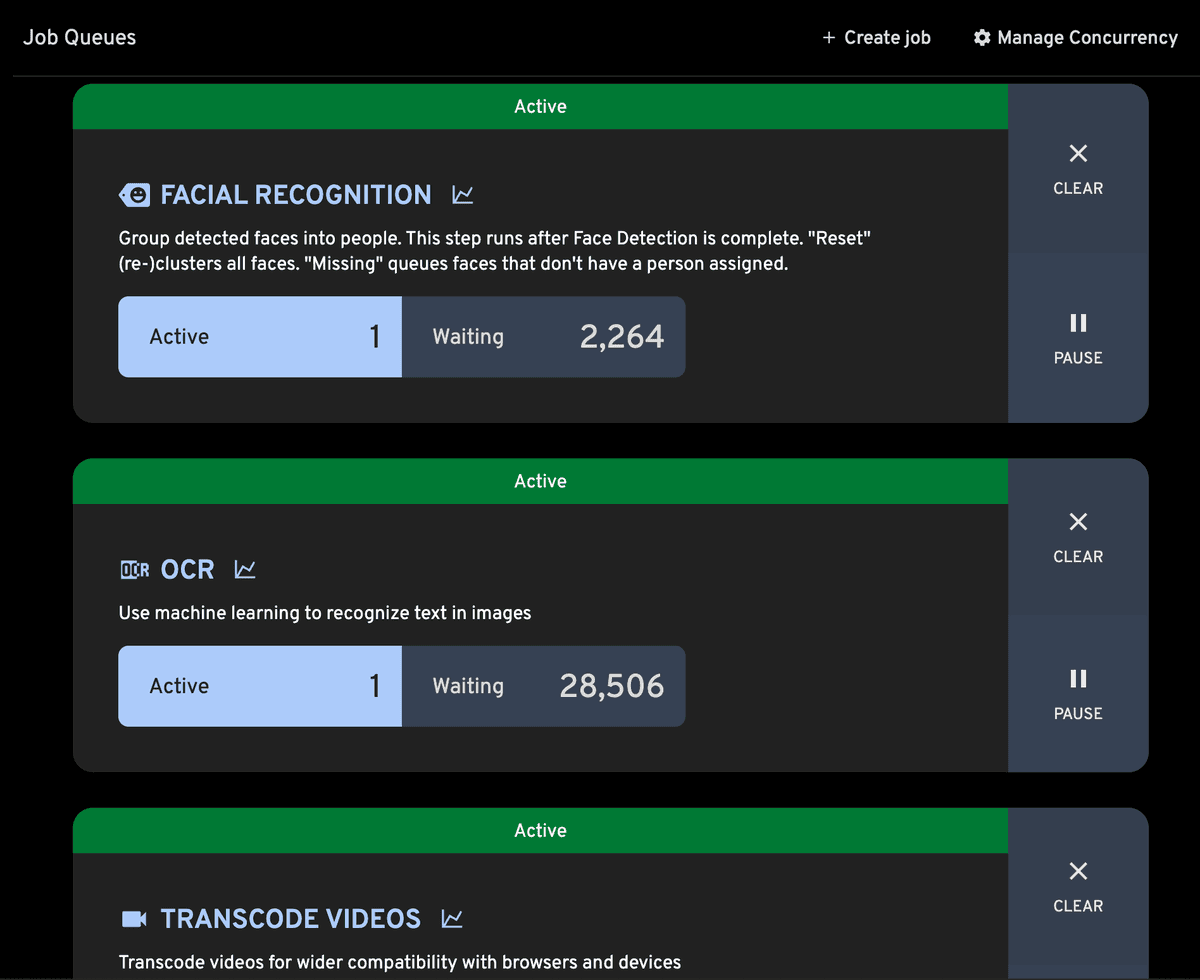Click the Facial Recognition Active count tile
This screenshot has width=1200, height=980.
(260, 337)
